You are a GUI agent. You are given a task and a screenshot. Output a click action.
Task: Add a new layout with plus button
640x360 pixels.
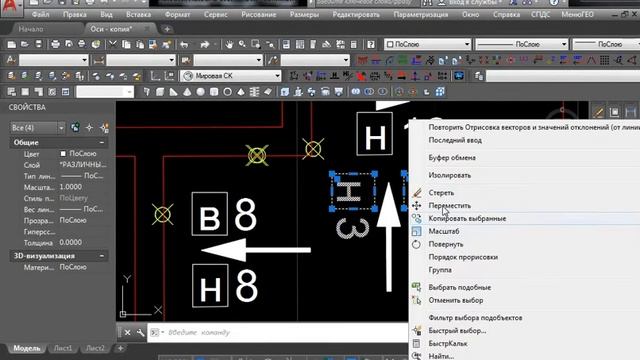(120, 349)
